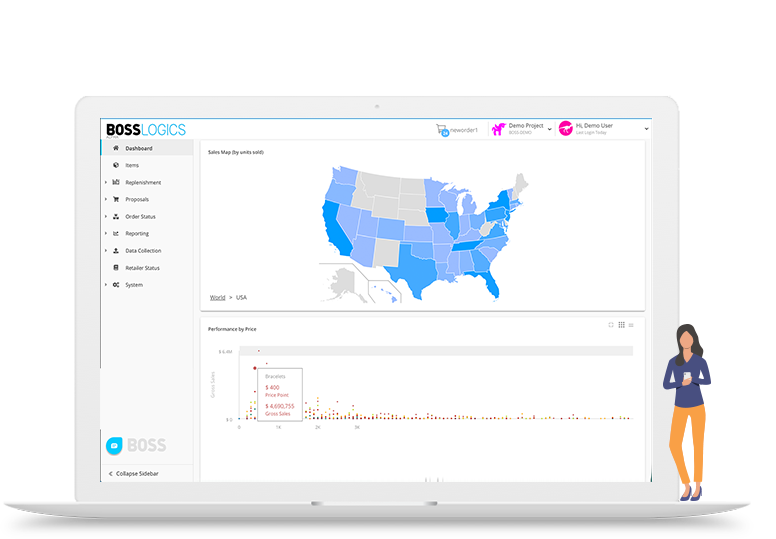Select Reporting in the sidebar menu

click(137, 234)
